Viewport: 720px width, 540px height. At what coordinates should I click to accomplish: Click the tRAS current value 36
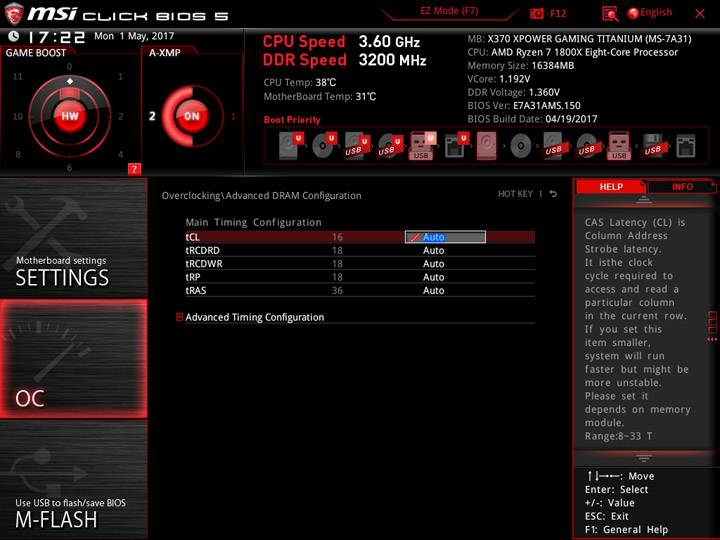(x=338, y=290)
